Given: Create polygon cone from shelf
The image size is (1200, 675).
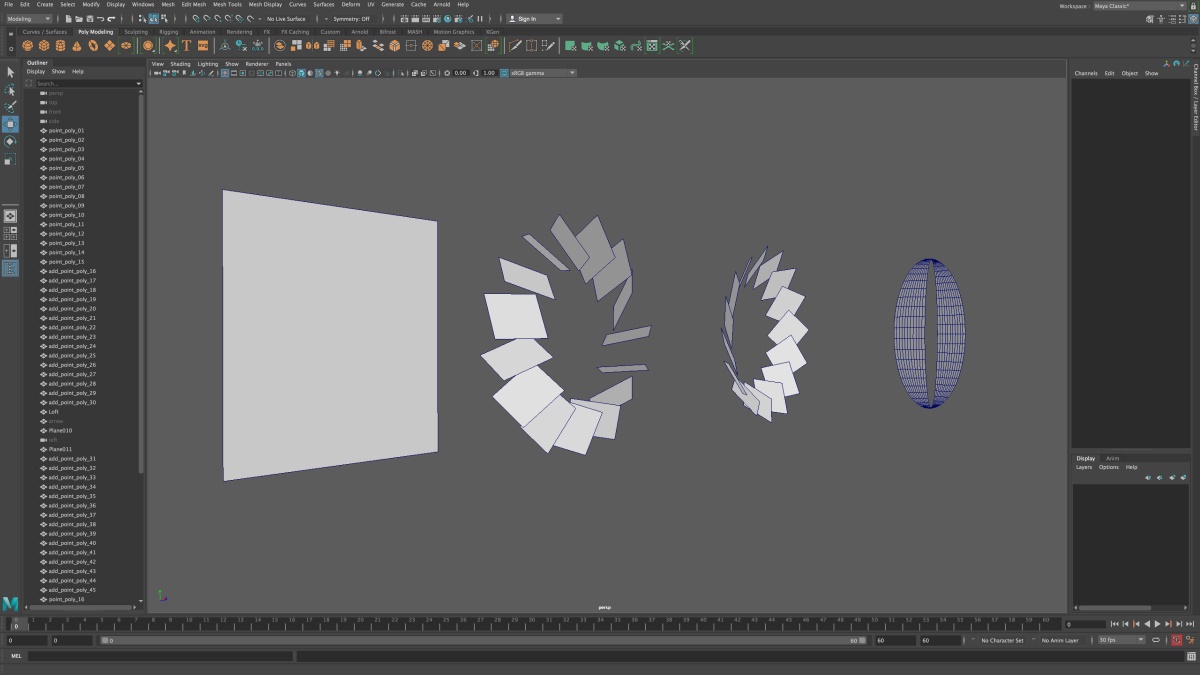Looking at the screenshot, I should 77,46.
